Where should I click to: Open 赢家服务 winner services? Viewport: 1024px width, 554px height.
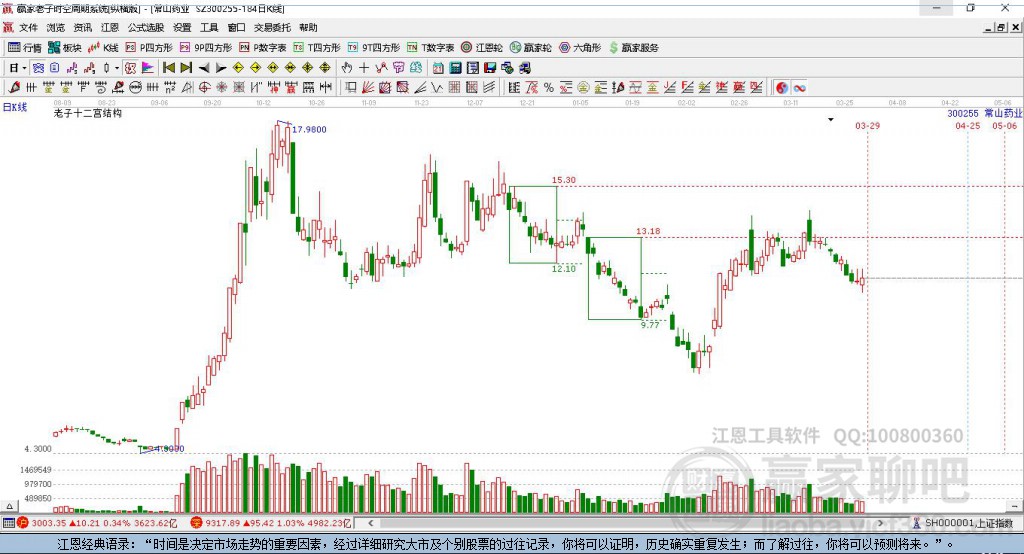[633, 48]
